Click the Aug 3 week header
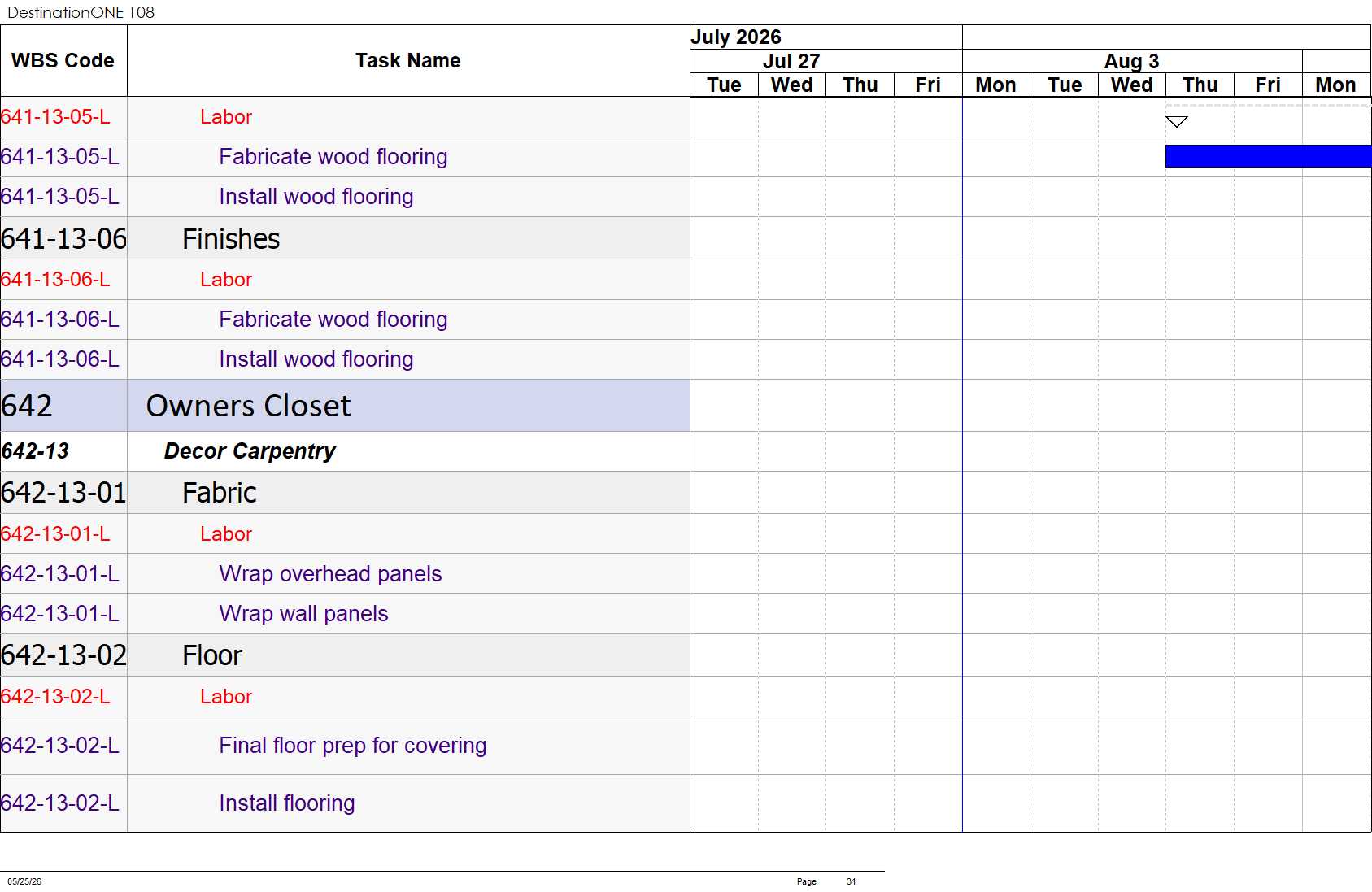 (1131, 62)
